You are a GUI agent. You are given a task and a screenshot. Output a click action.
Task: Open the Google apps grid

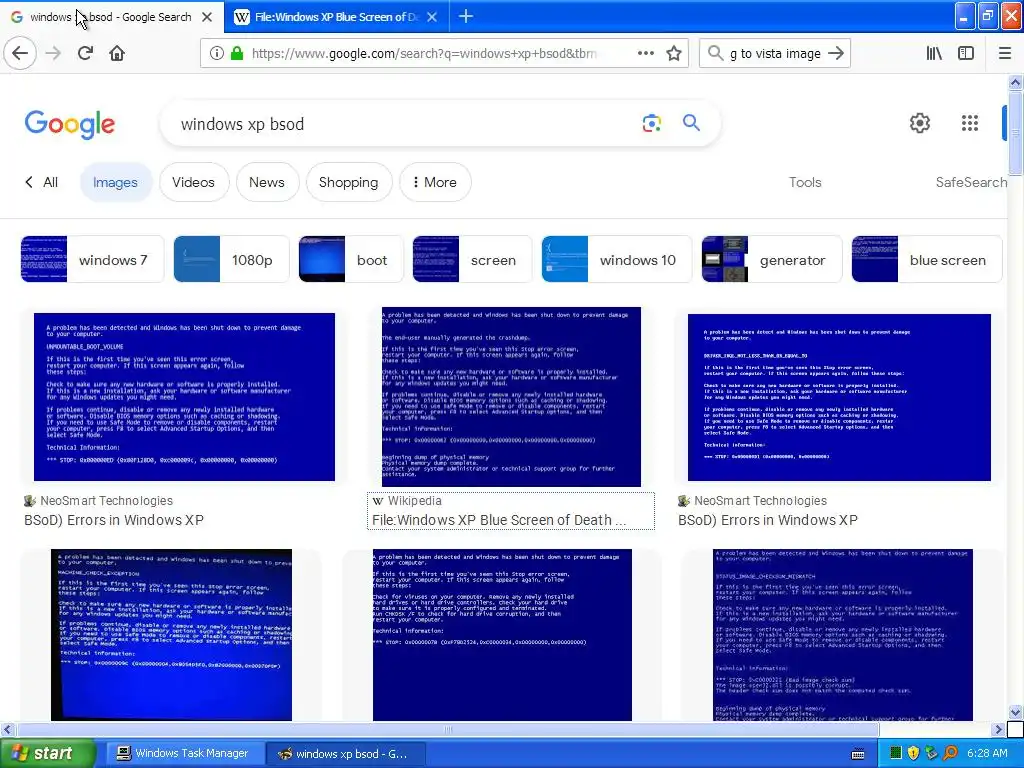970,123
